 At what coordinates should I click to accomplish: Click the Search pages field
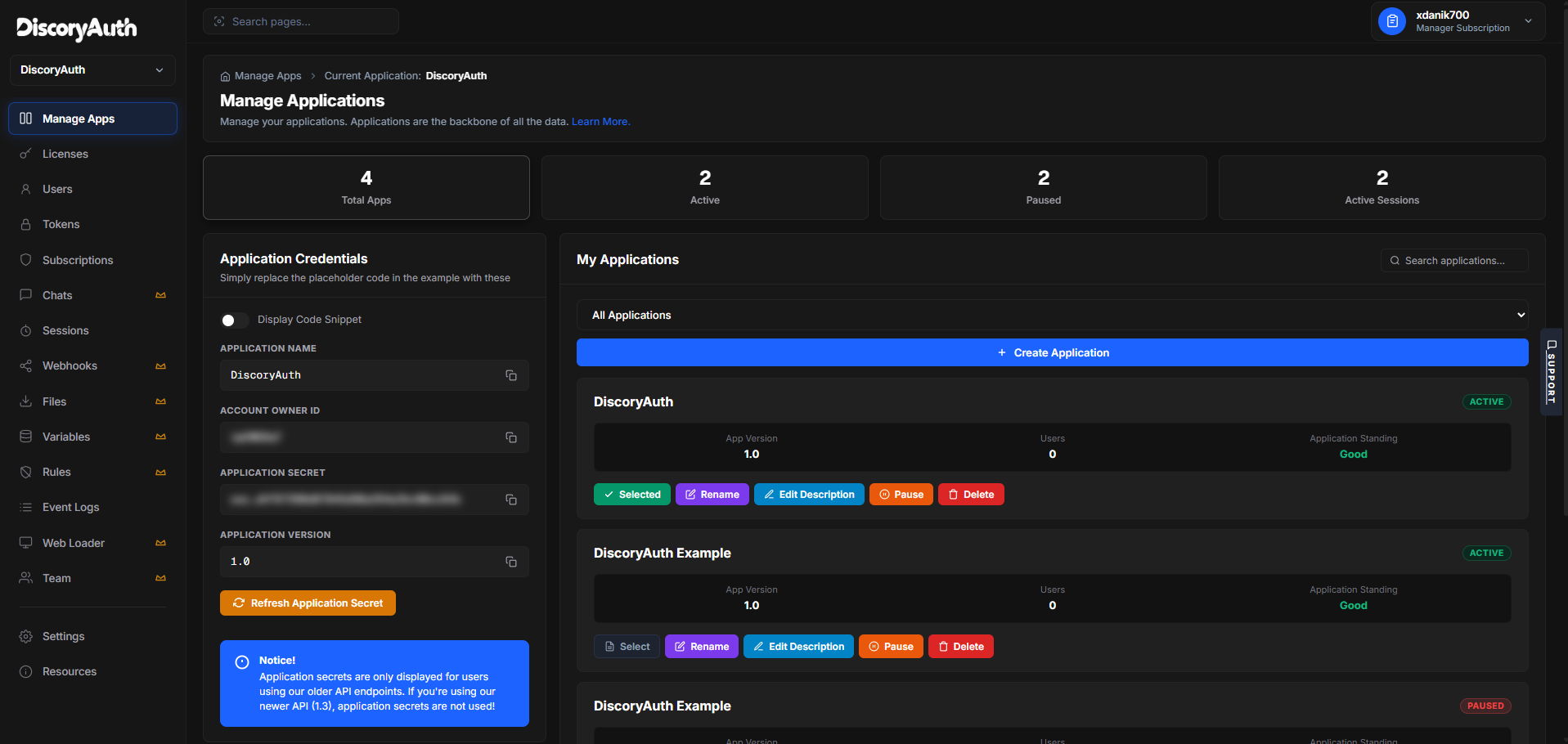[x=301, y=21]
